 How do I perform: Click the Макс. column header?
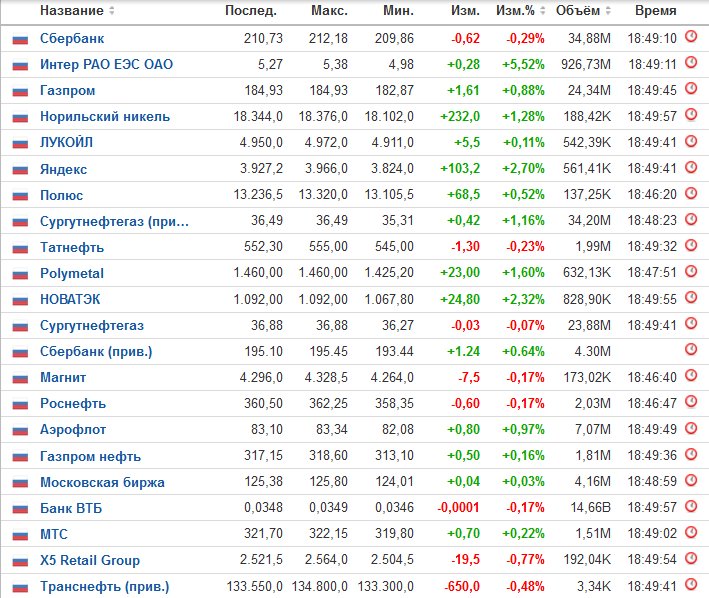(x=330, y=10)
